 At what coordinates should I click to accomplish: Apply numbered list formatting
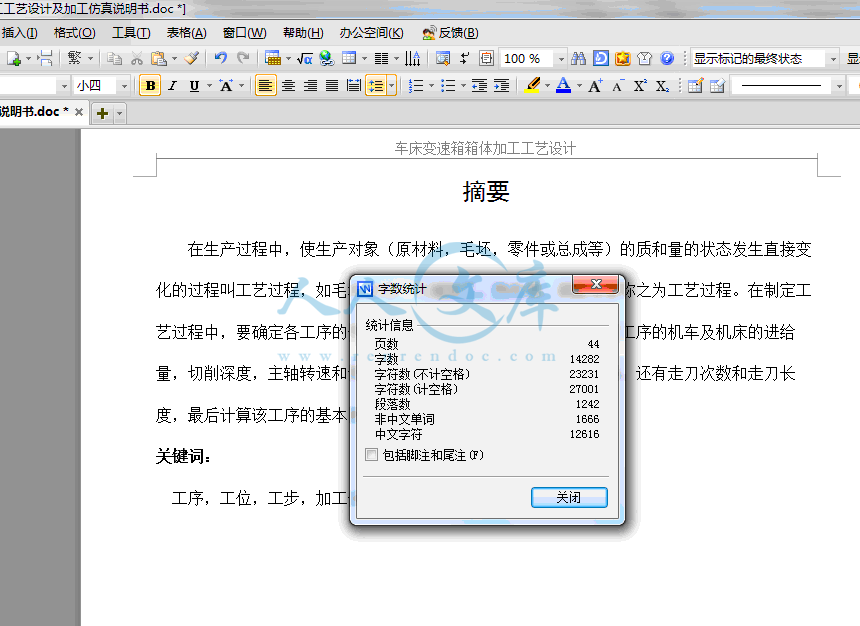416,86
